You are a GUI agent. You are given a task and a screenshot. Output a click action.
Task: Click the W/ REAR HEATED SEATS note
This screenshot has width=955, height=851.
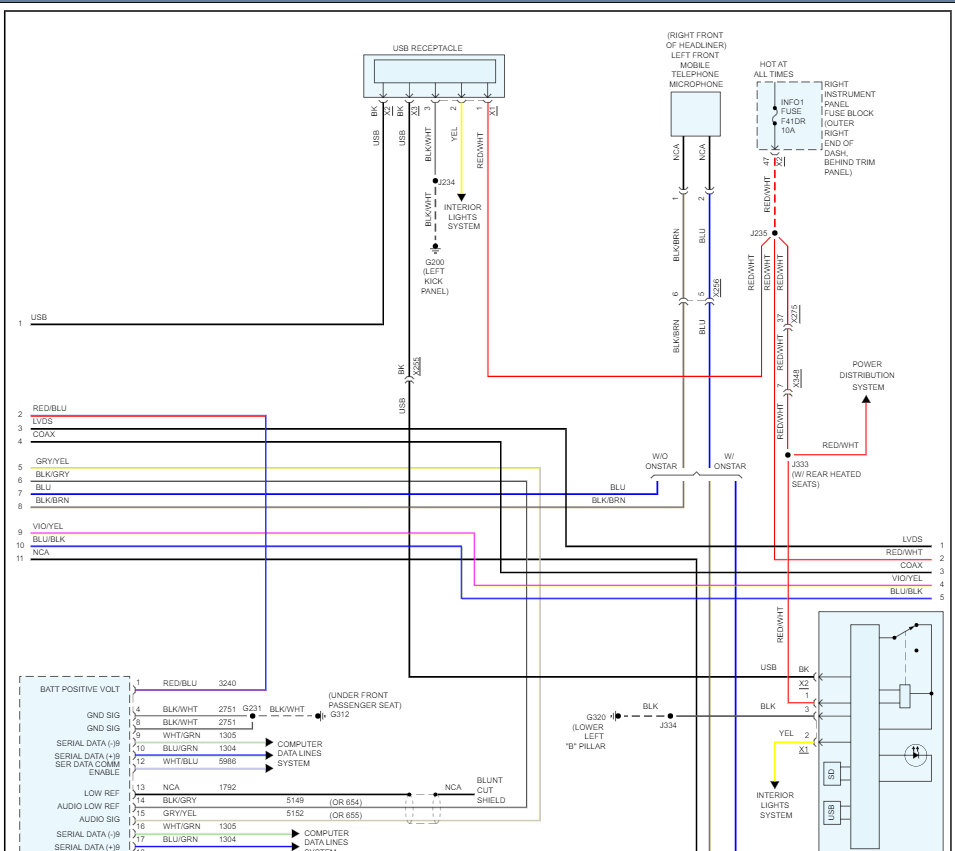coord(826,479)
